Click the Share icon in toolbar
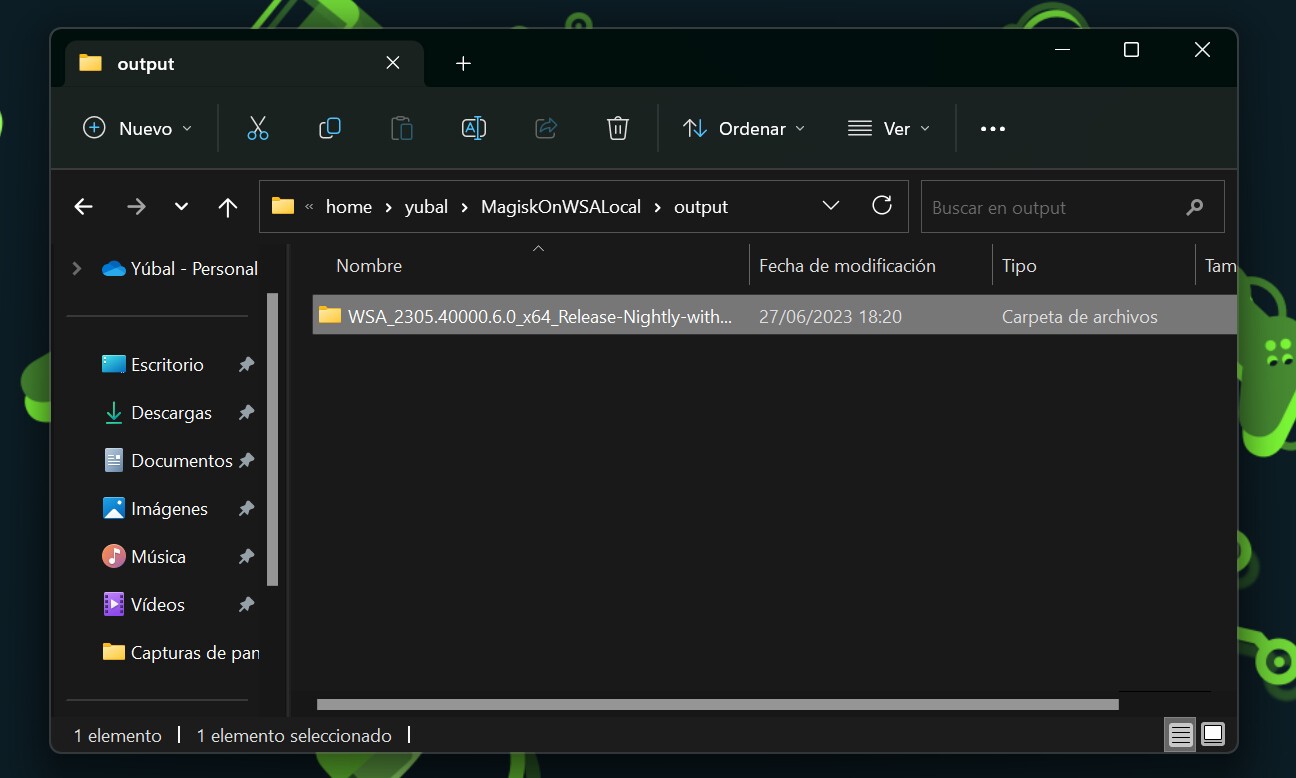1296x778 pixels. [x=546, y=128]
